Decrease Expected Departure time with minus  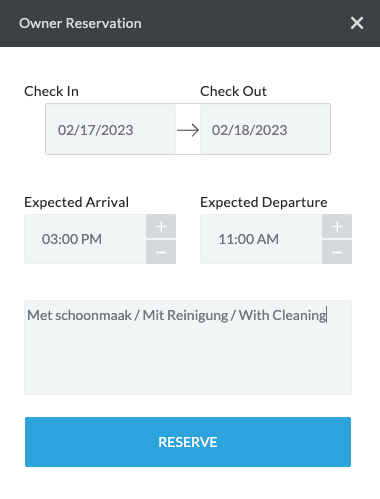pos(337,252)
